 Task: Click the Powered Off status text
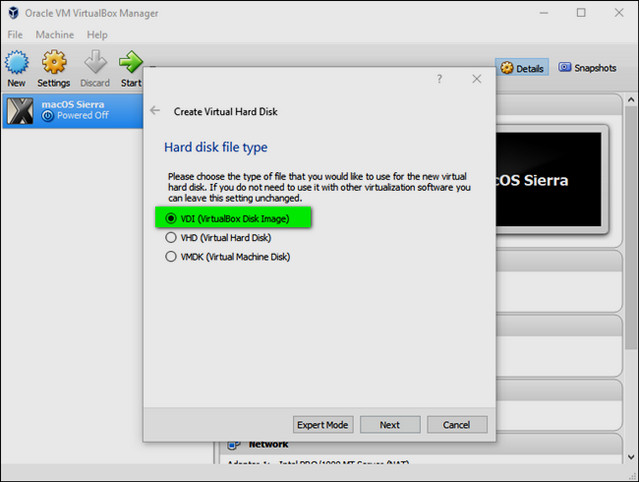coord(83,116)
